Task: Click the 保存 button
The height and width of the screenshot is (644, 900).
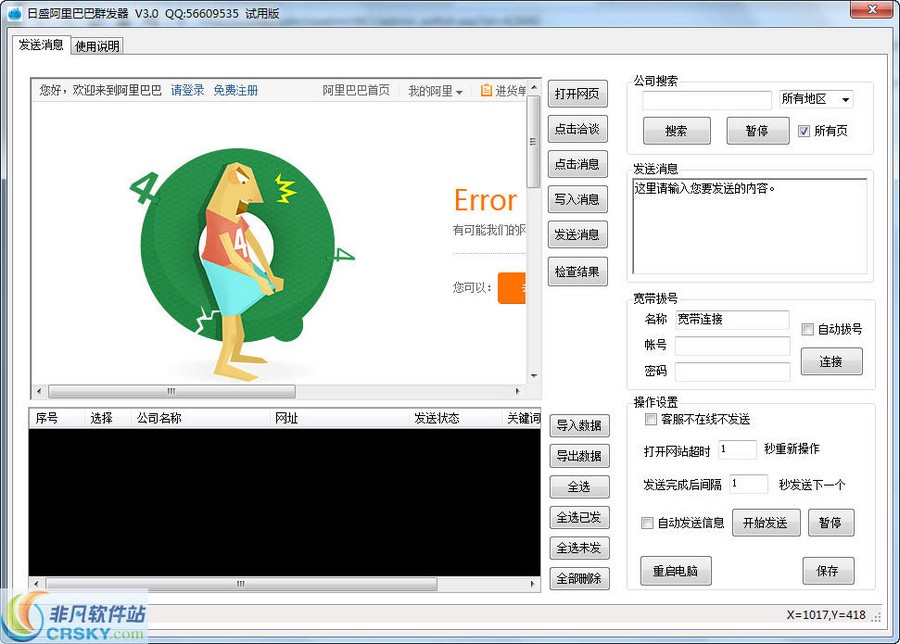Action: pos(828,571)
